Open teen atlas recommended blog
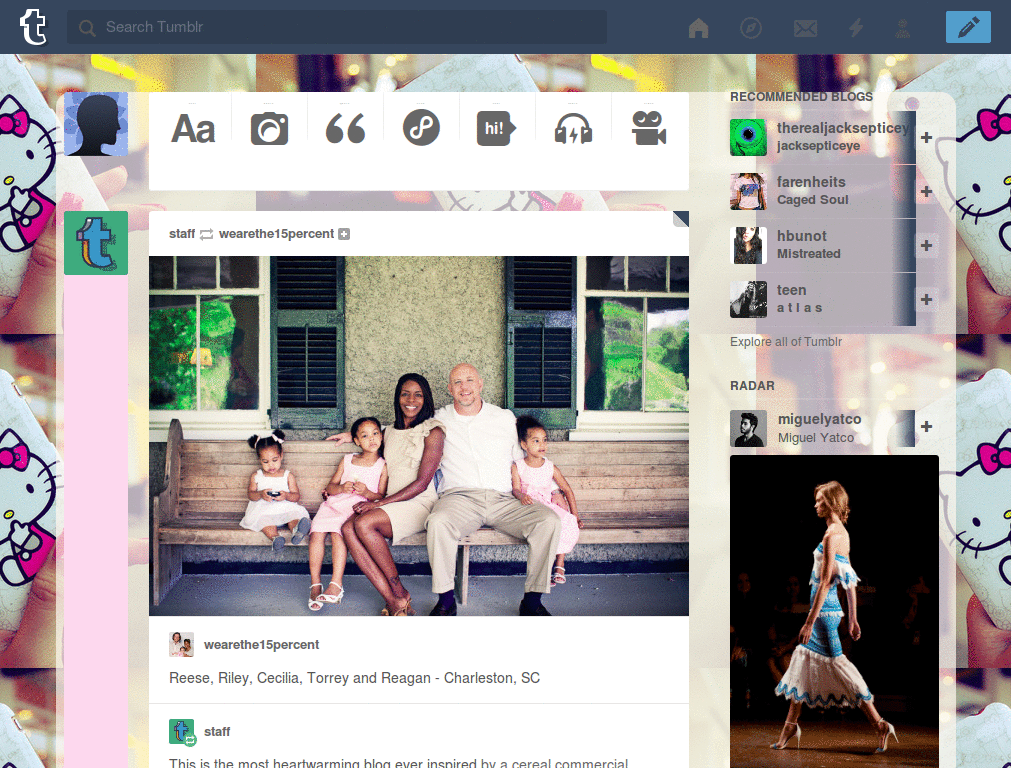Image resolution: width=1024 pixels, height=768 pixels. pos(822,299)
